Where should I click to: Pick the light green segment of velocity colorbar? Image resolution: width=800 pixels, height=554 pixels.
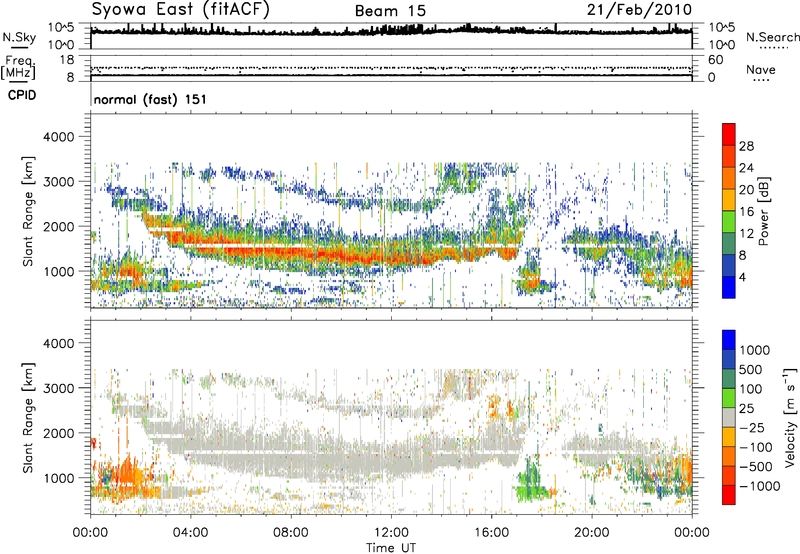click(729, 398)
